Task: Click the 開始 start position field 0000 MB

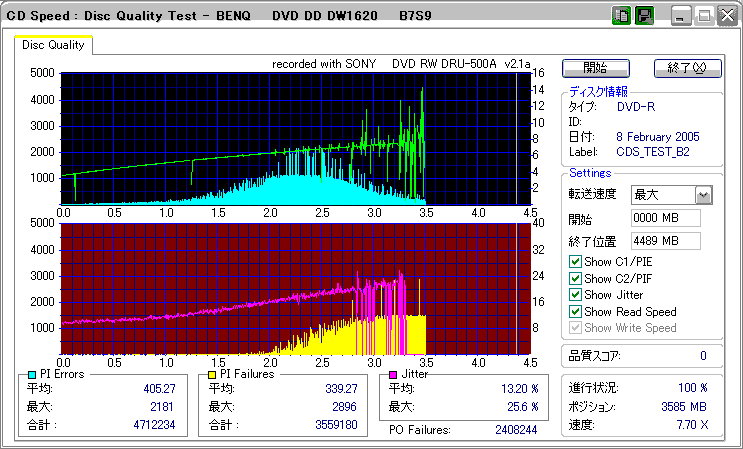Action: (665, 218)
